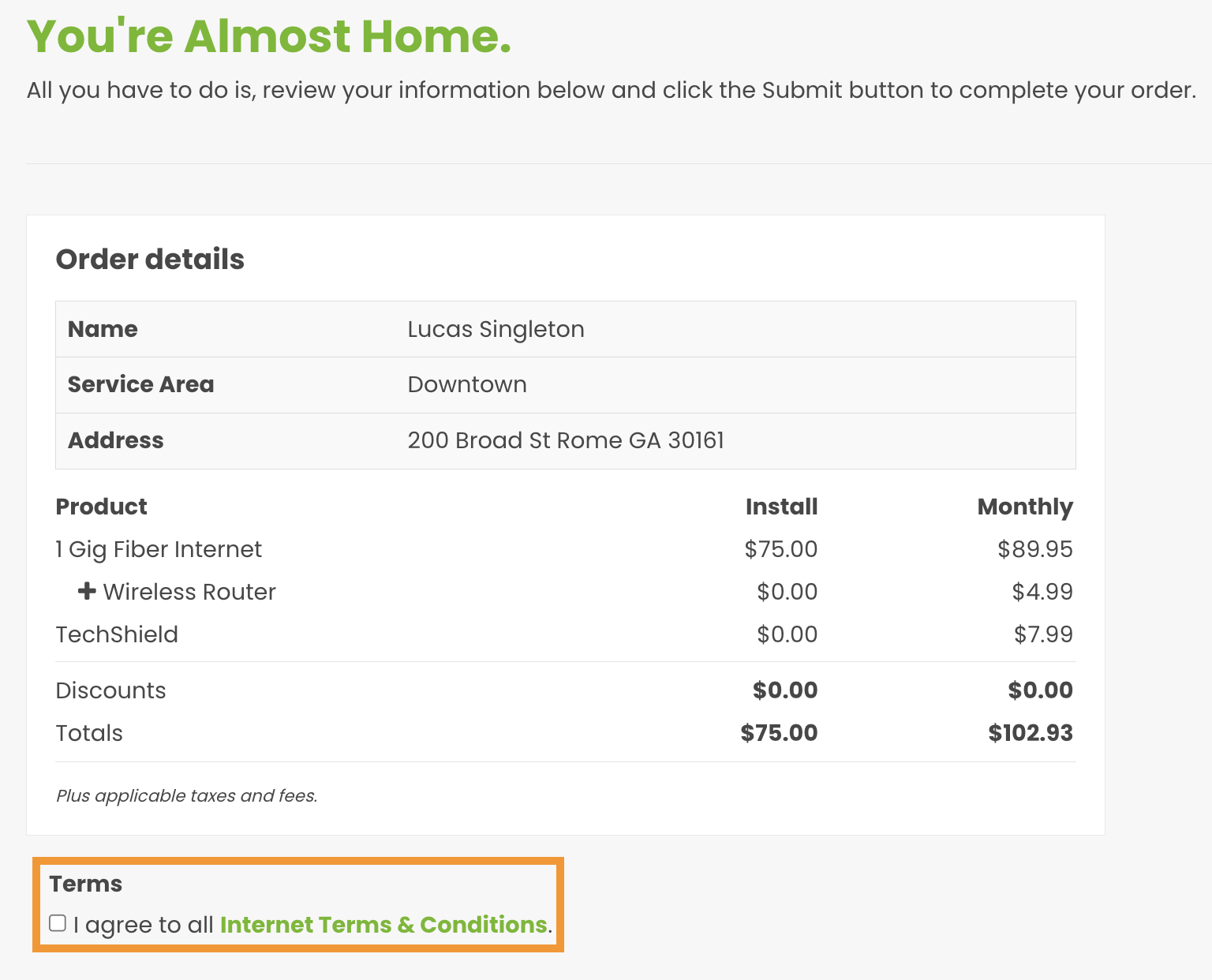Click the Product column header
Image resolution: width=1212 pixels, height=980 pixels.
pyautogui.click(x=102, y=507)
